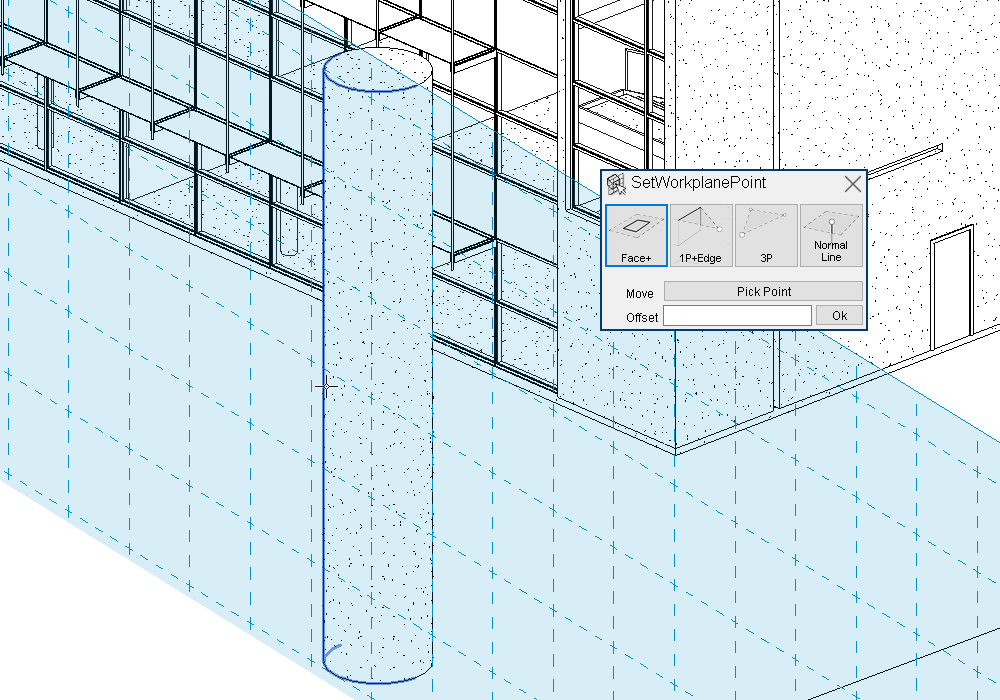Screen dimensions: 1000x700
Task: Close the SetWorkplanePoint dialog
Action: [852, 184]
